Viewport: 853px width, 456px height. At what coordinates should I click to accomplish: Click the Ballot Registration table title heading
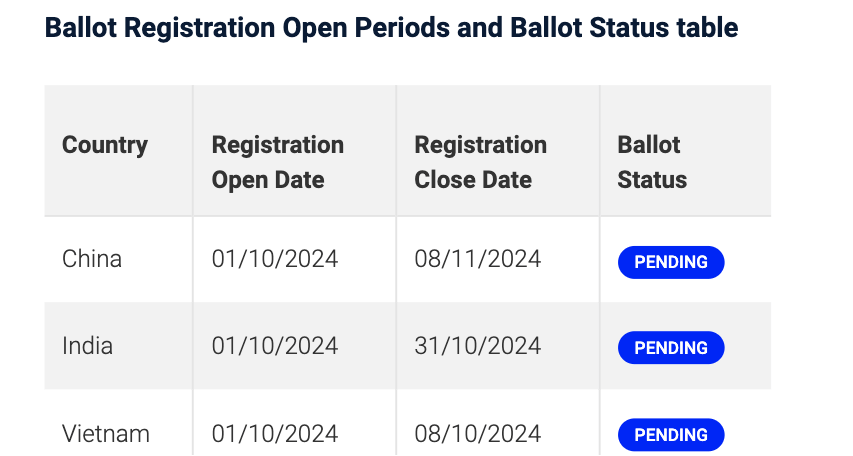click(x=392, y=28)
